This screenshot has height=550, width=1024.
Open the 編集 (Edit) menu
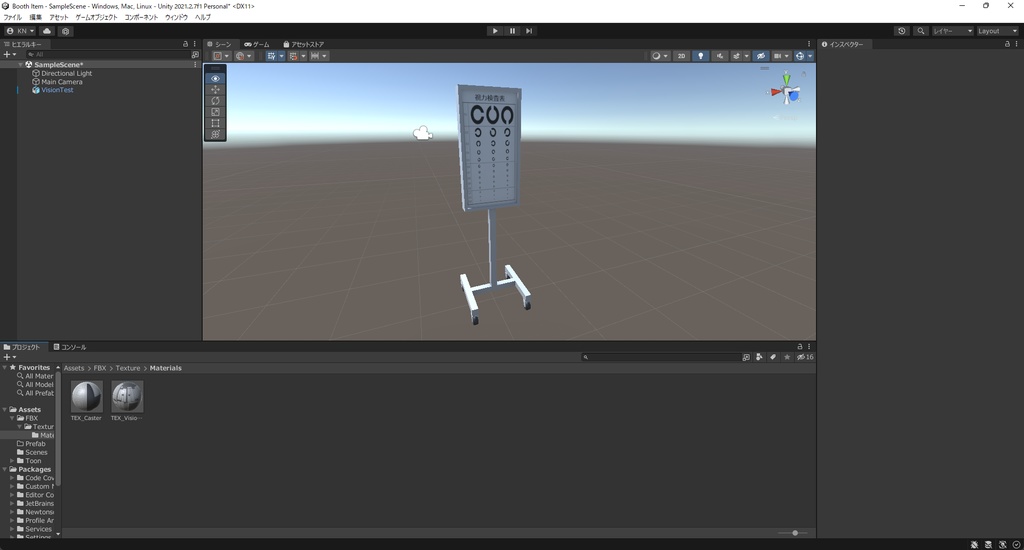click(x=35, y=18)
